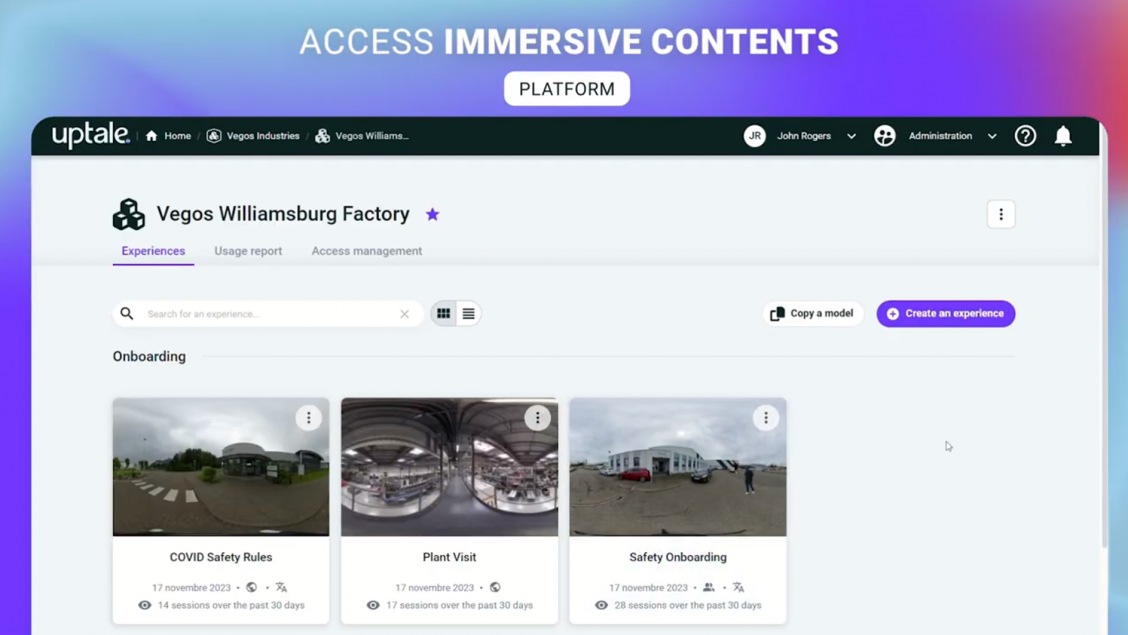The width and height of the screenshot is (1128, 635).
Task: Expand the John Rogers user dropdown
Action: pyautogui.click(x=851, y=136)
